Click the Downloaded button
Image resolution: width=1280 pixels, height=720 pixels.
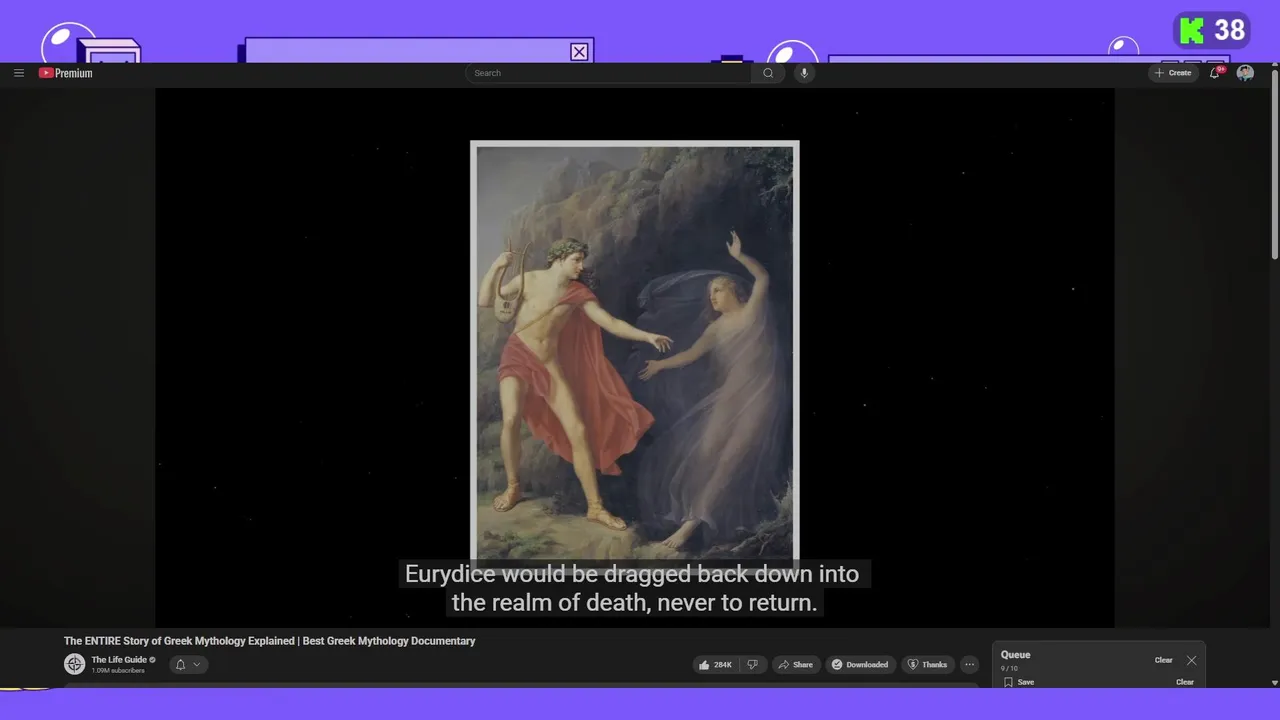click(x=860, y=664)
